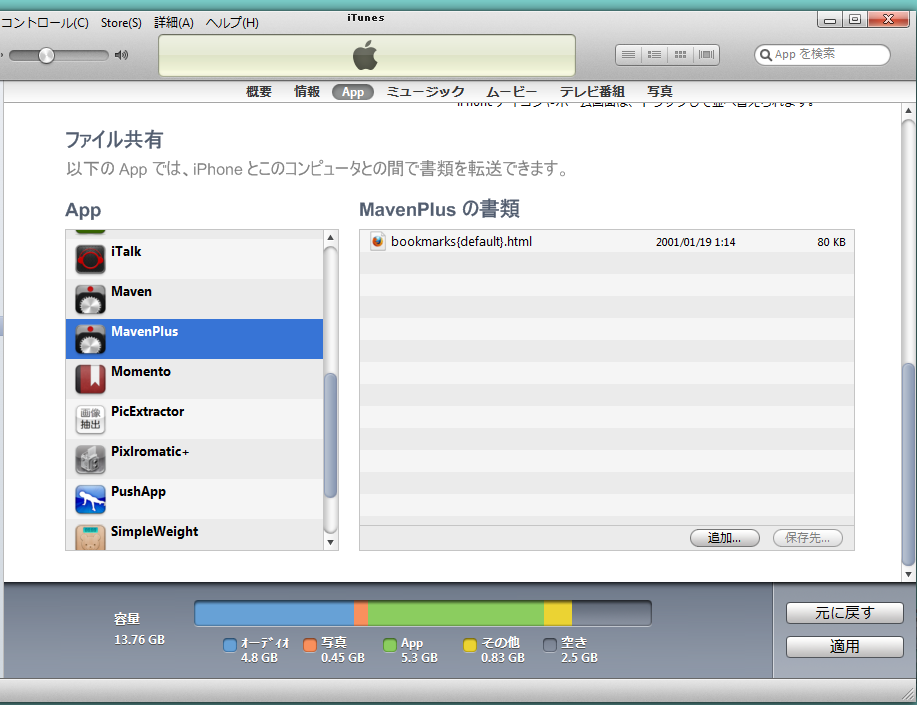Viewport: 917px width, 705px height.
Task: Click the blue オーディオ capacity segment
Action: 274,614
